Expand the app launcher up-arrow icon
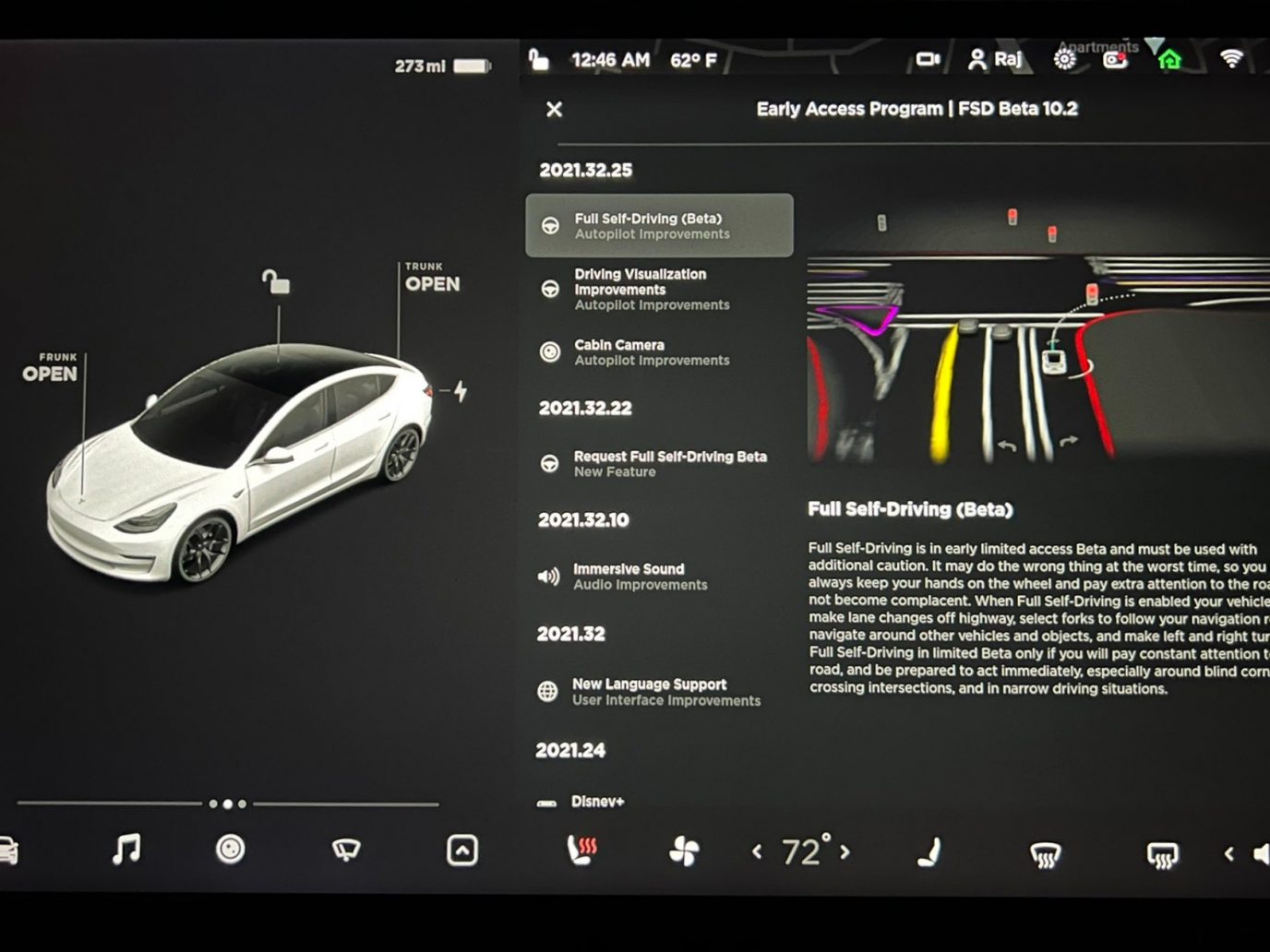1270x952 pixels. [x=461, y=850]
